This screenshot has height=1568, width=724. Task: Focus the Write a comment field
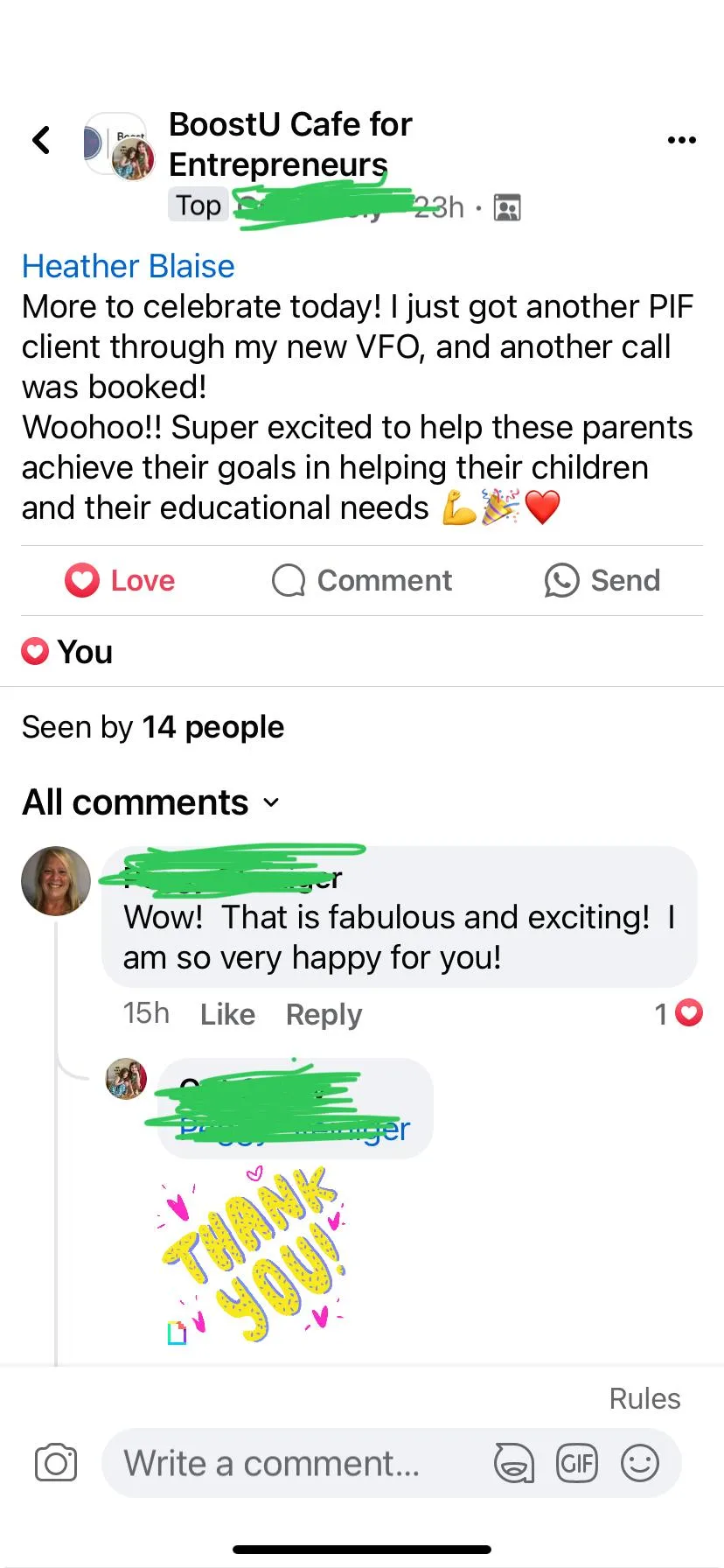(x=297, y=1463)
